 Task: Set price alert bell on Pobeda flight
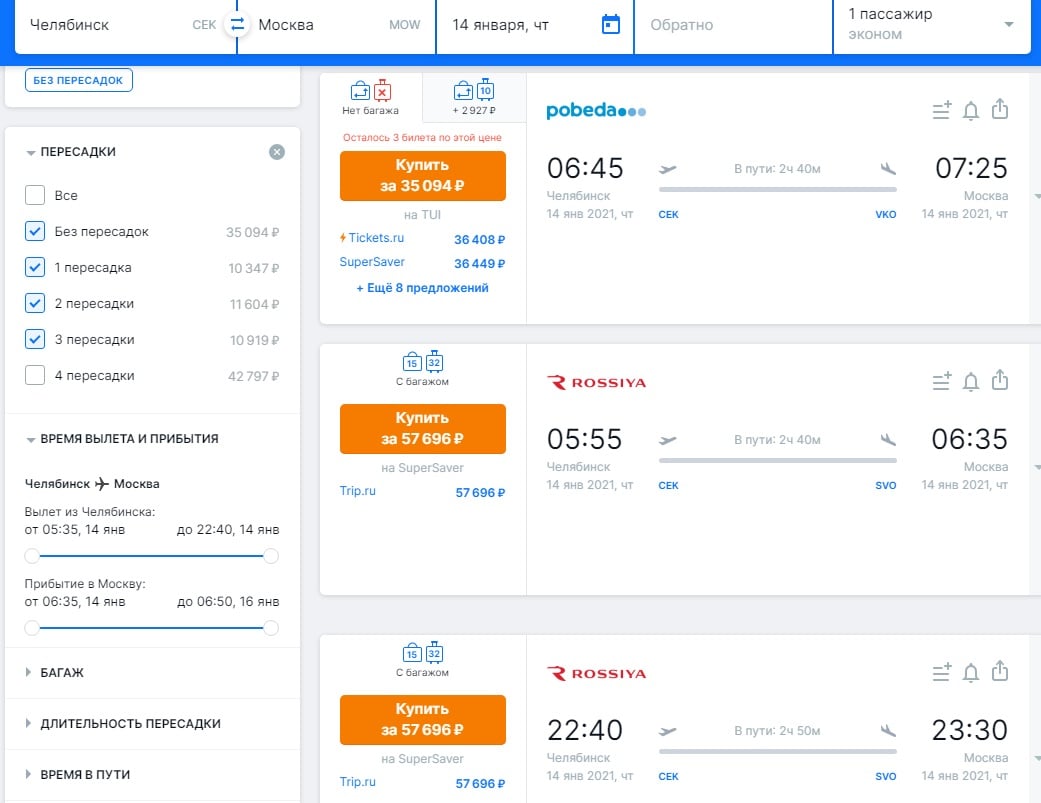pyautogui.click(x=971, y=110)
